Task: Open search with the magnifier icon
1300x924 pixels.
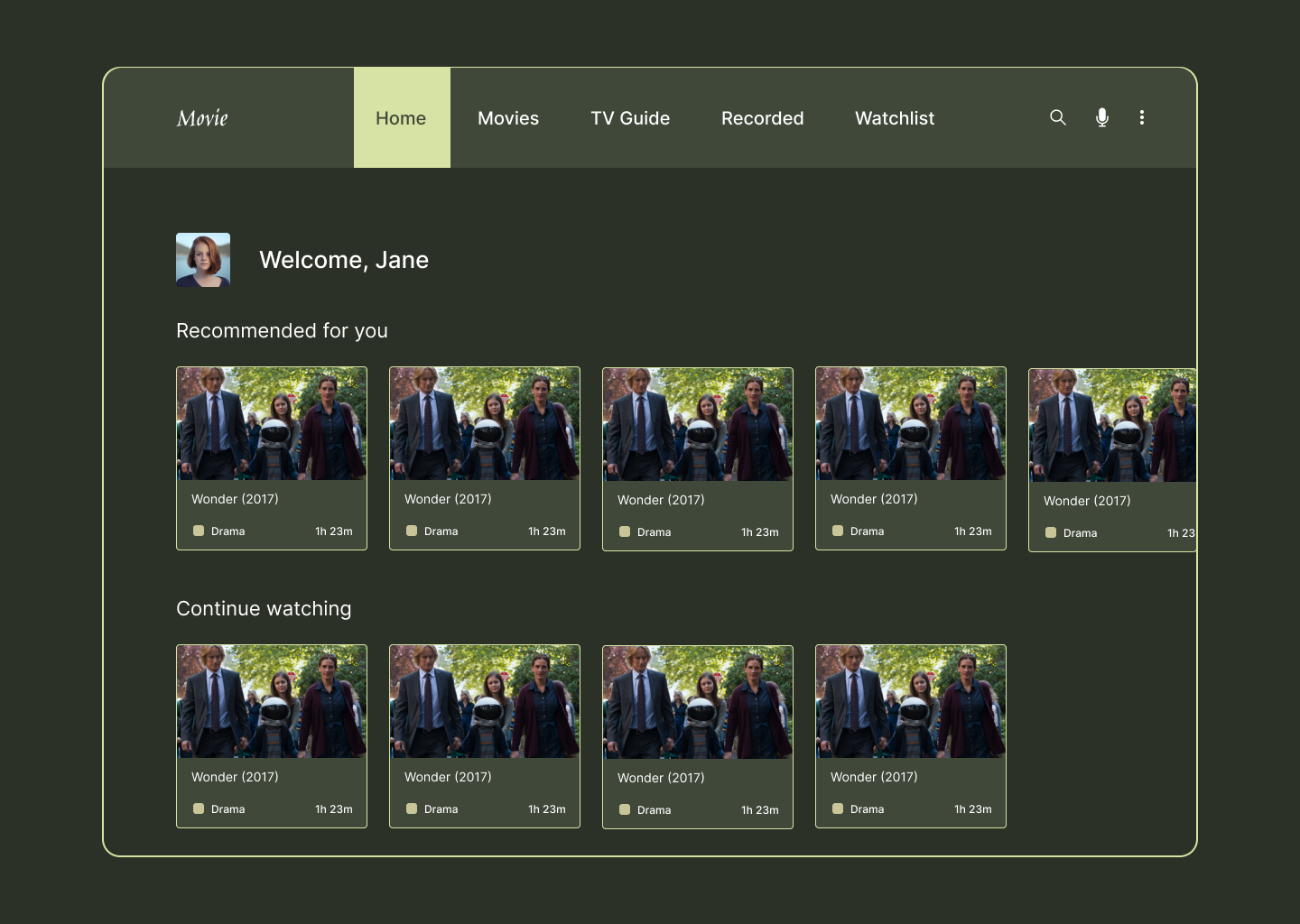Action: pos(1058,117)
